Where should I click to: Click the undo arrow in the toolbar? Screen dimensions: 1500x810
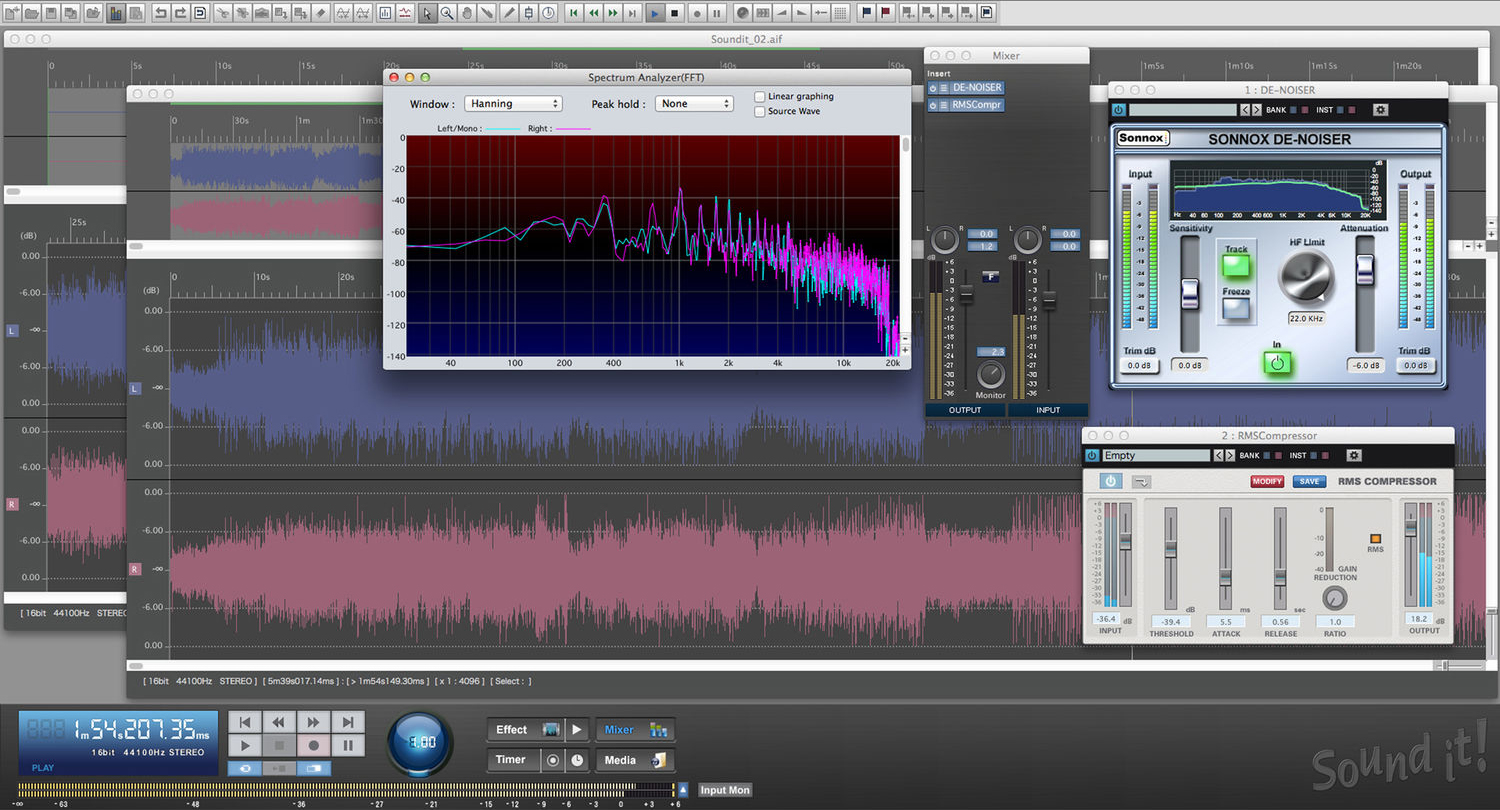pyautogui.click(x=161, y=13)
